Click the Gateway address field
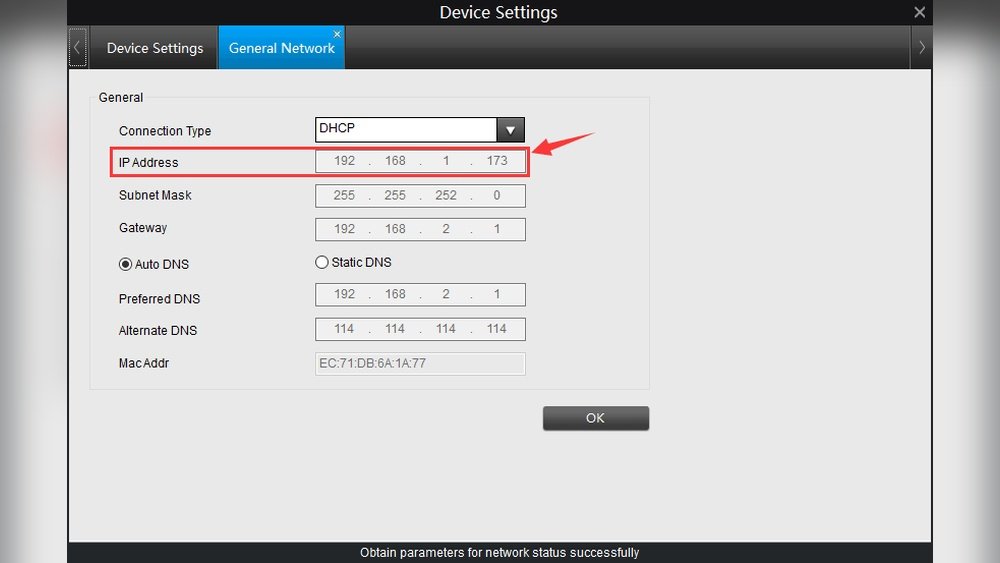The image size is (1000, 563). click(x=420, y=229)
